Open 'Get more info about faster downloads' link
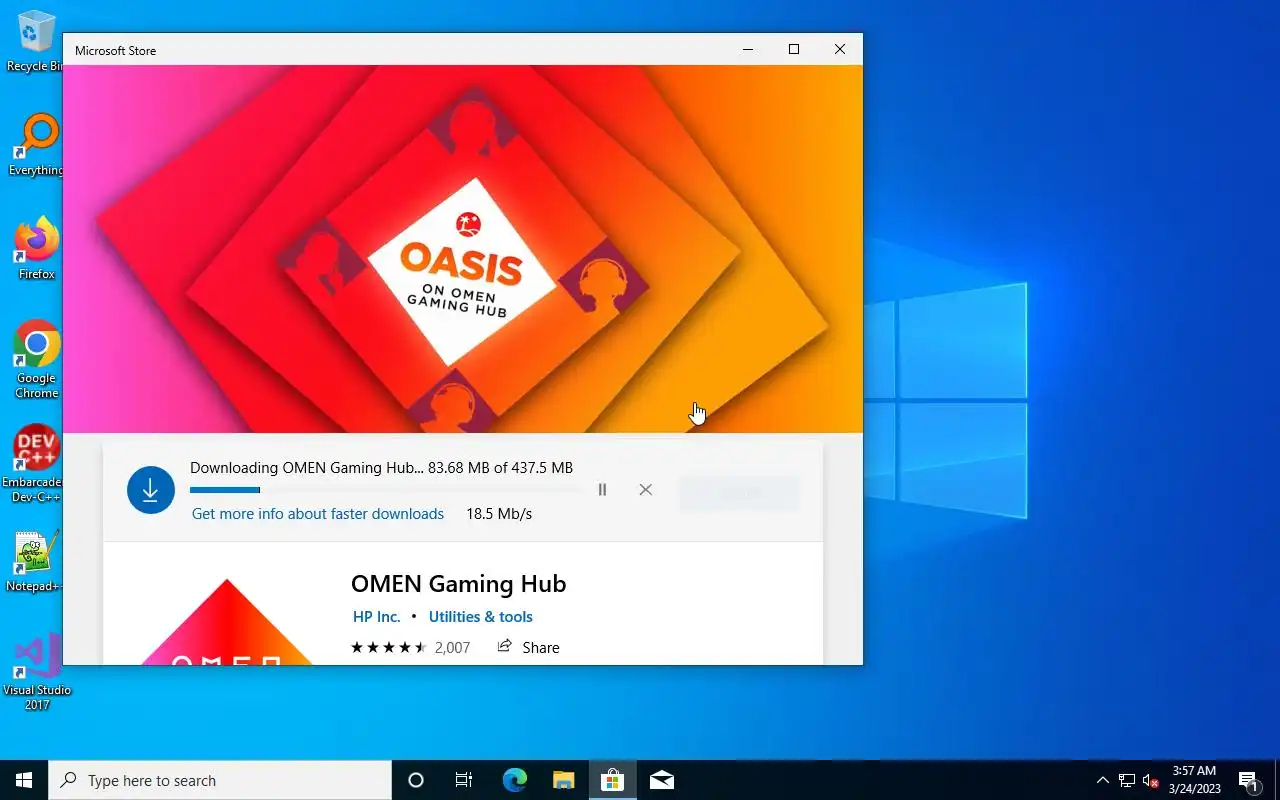1280x800 pixels. 318,514
